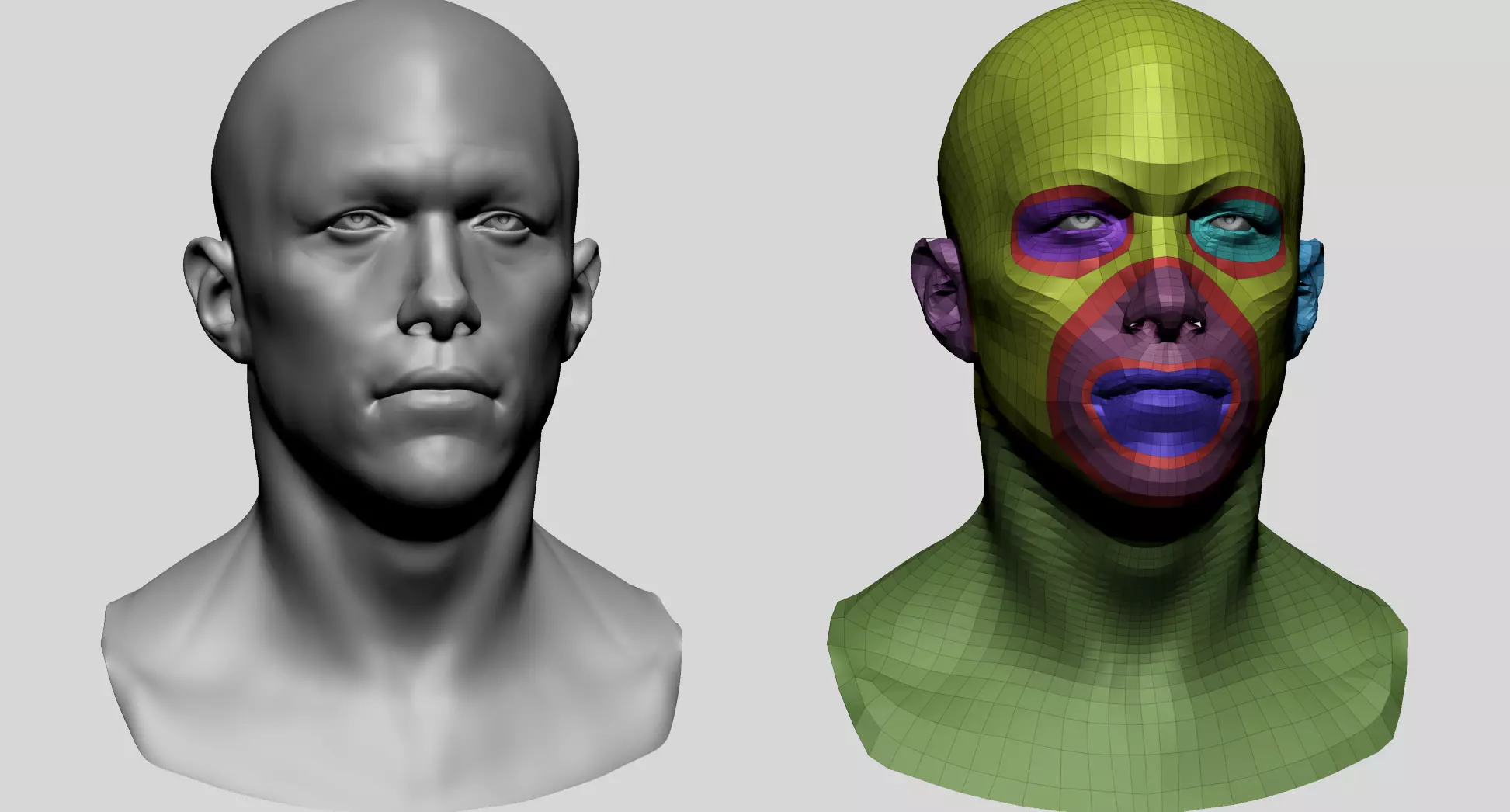Select the gray sculpted head model
The image size is (1510, 812).
click(392, 404)
